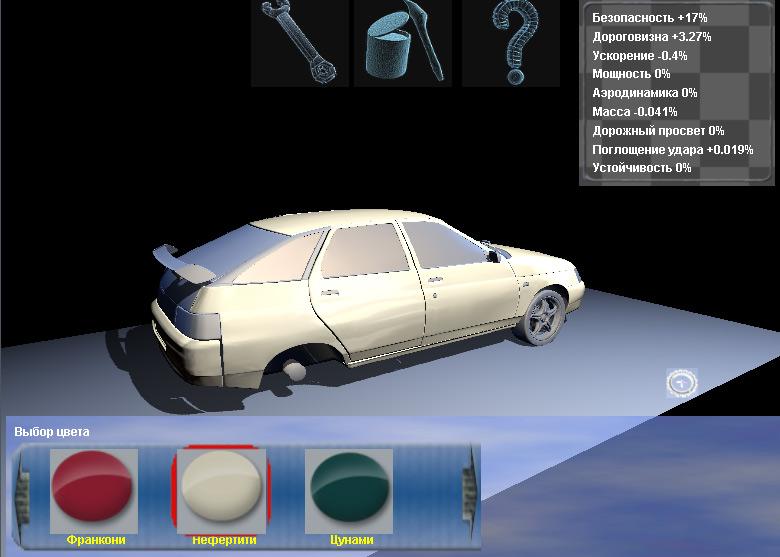Click the Цунами color name label
The width and height of the screenshot is (780, 557).
pos(351,540)
